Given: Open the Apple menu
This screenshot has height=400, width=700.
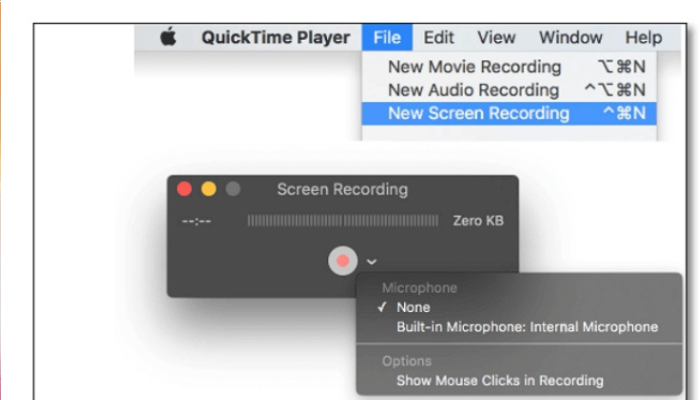Looking at the screenshot, I should 168,37.
